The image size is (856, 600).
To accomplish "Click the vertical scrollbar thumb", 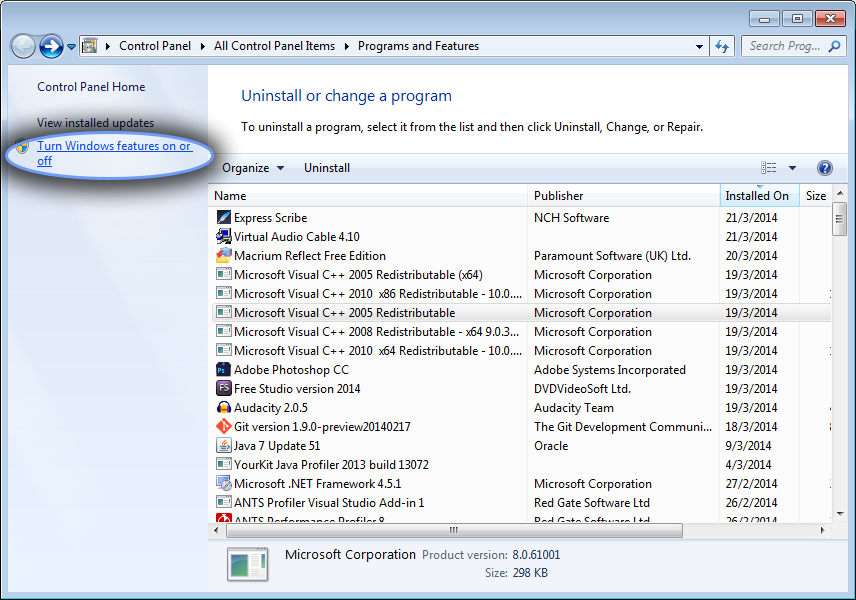I will (839, 219).
